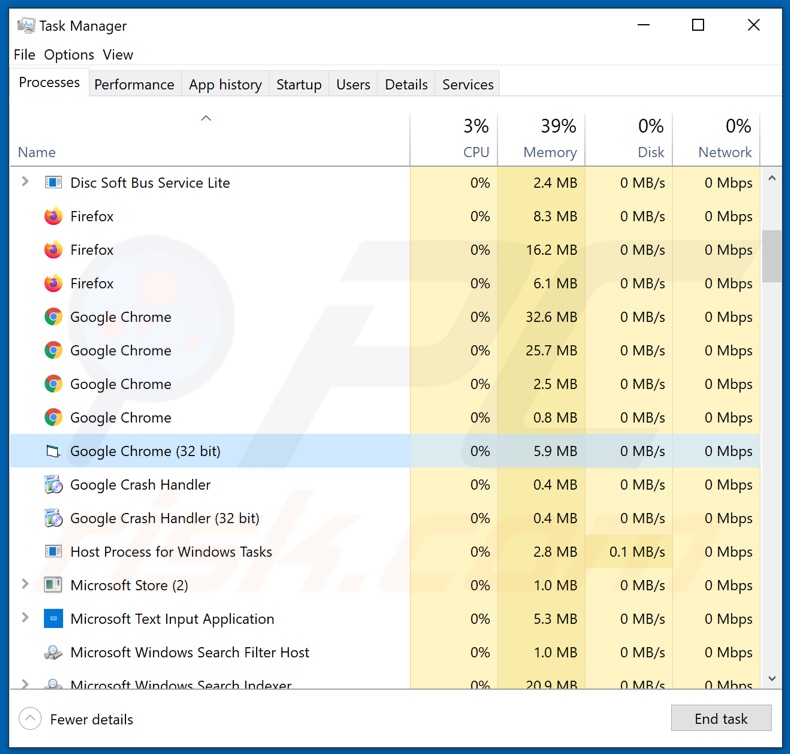Expand the Disc Soft Bus Service Lite group

click(25, 181)
